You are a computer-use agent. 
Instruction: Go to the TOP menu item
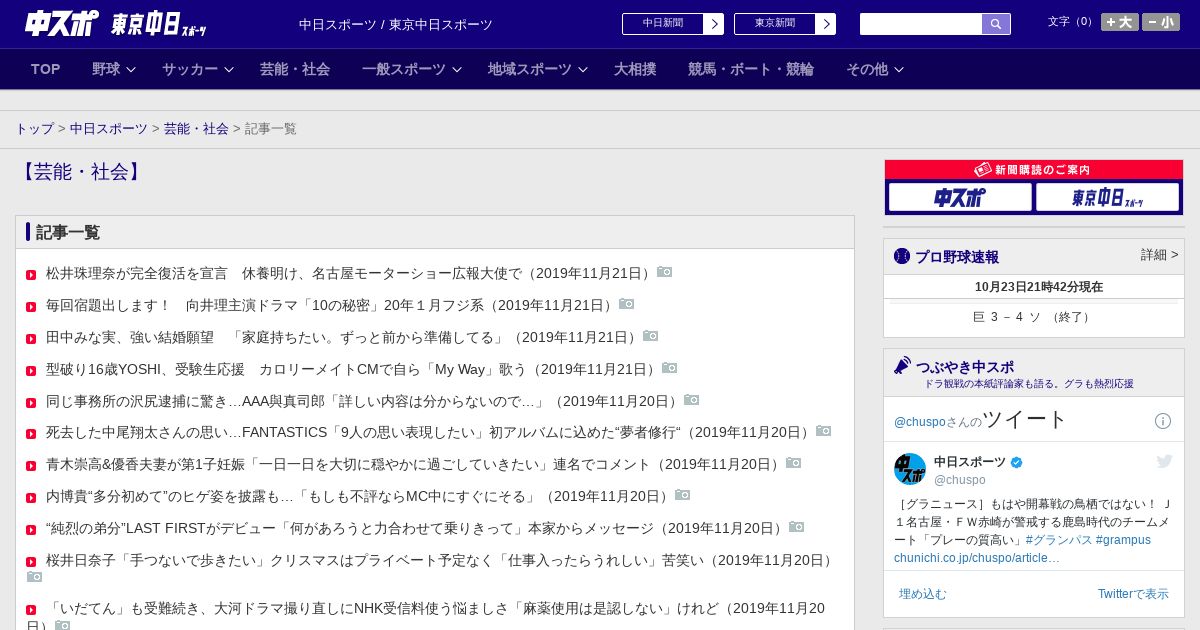[x=46, y=69]
